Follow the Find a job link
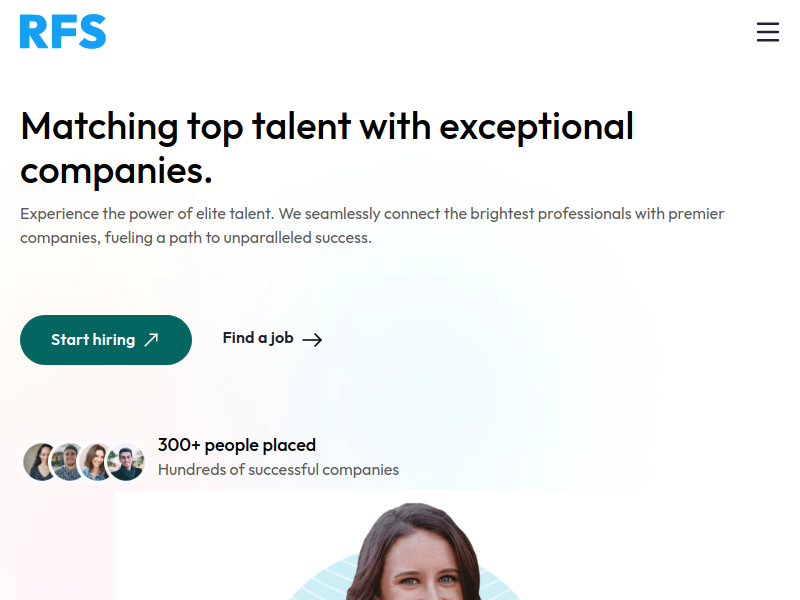The width and height of the screenshot is (800, 600). pos(258,338)
